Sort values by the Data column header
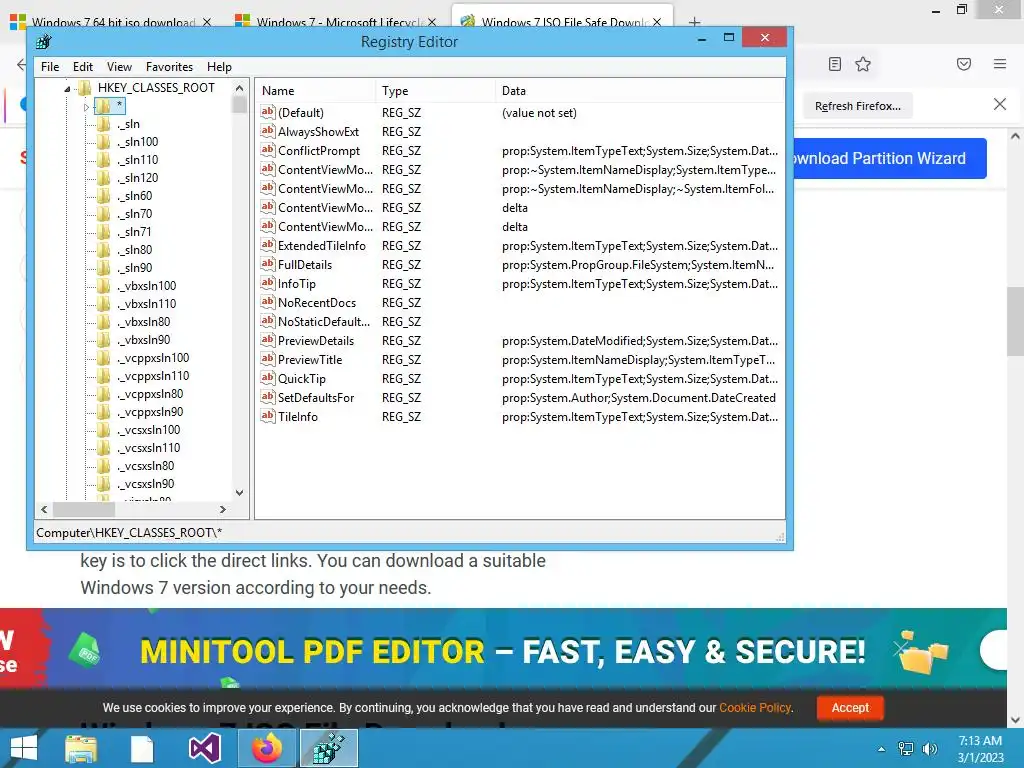1024x768 pixels. (x=639, y=91)
